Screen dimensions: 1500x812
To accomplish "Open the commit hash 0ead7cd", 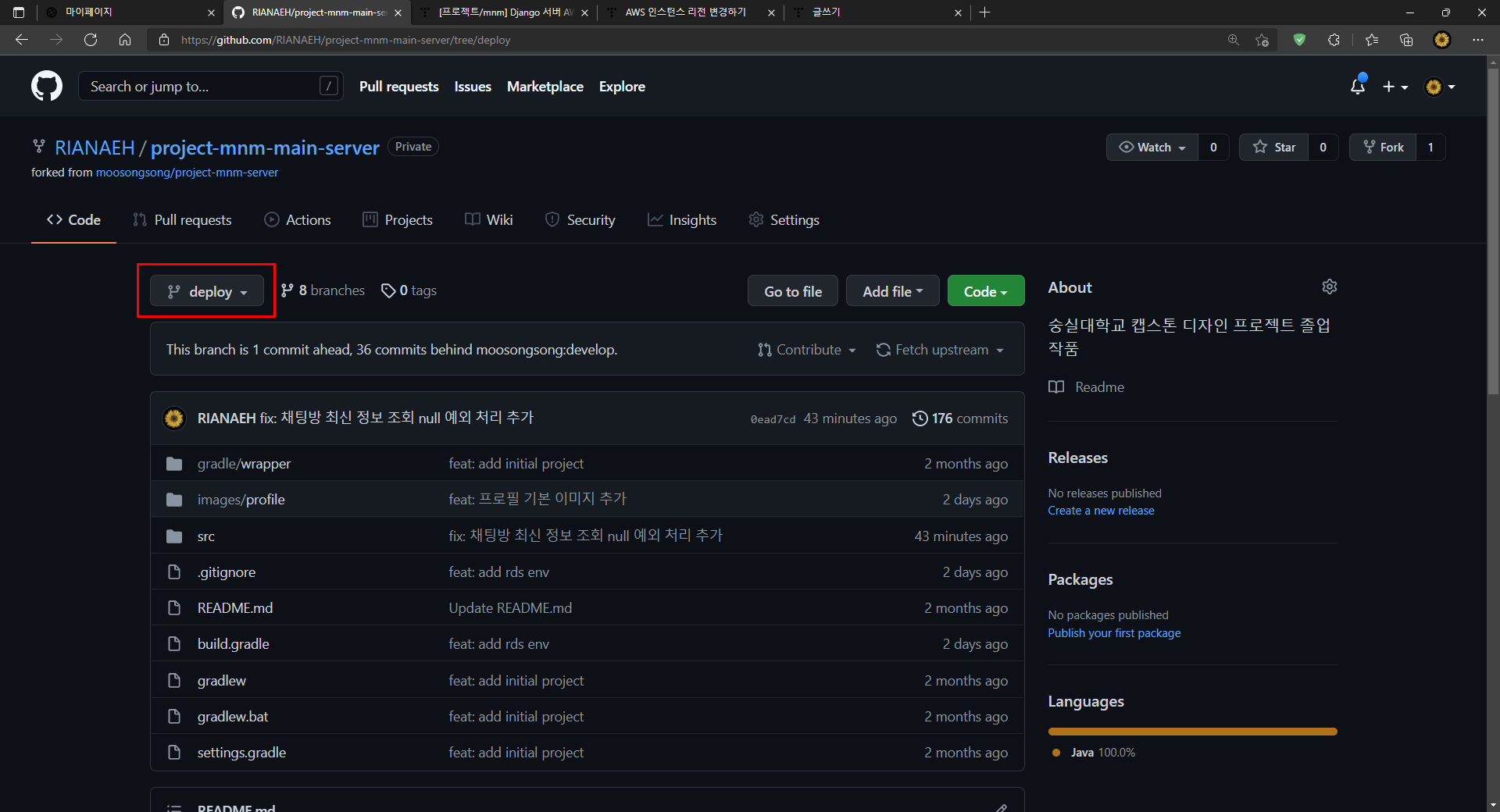I will (773, 419).
